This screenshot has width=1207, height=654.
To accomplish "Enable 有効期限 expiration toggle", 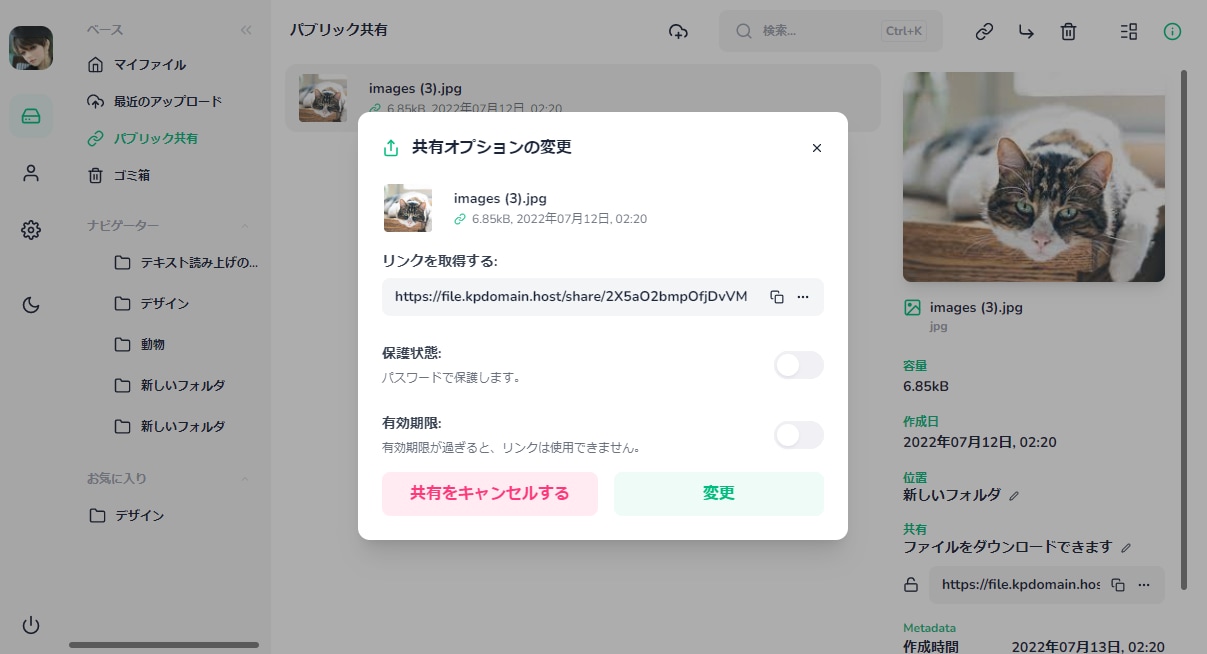I will coord(799,435).
